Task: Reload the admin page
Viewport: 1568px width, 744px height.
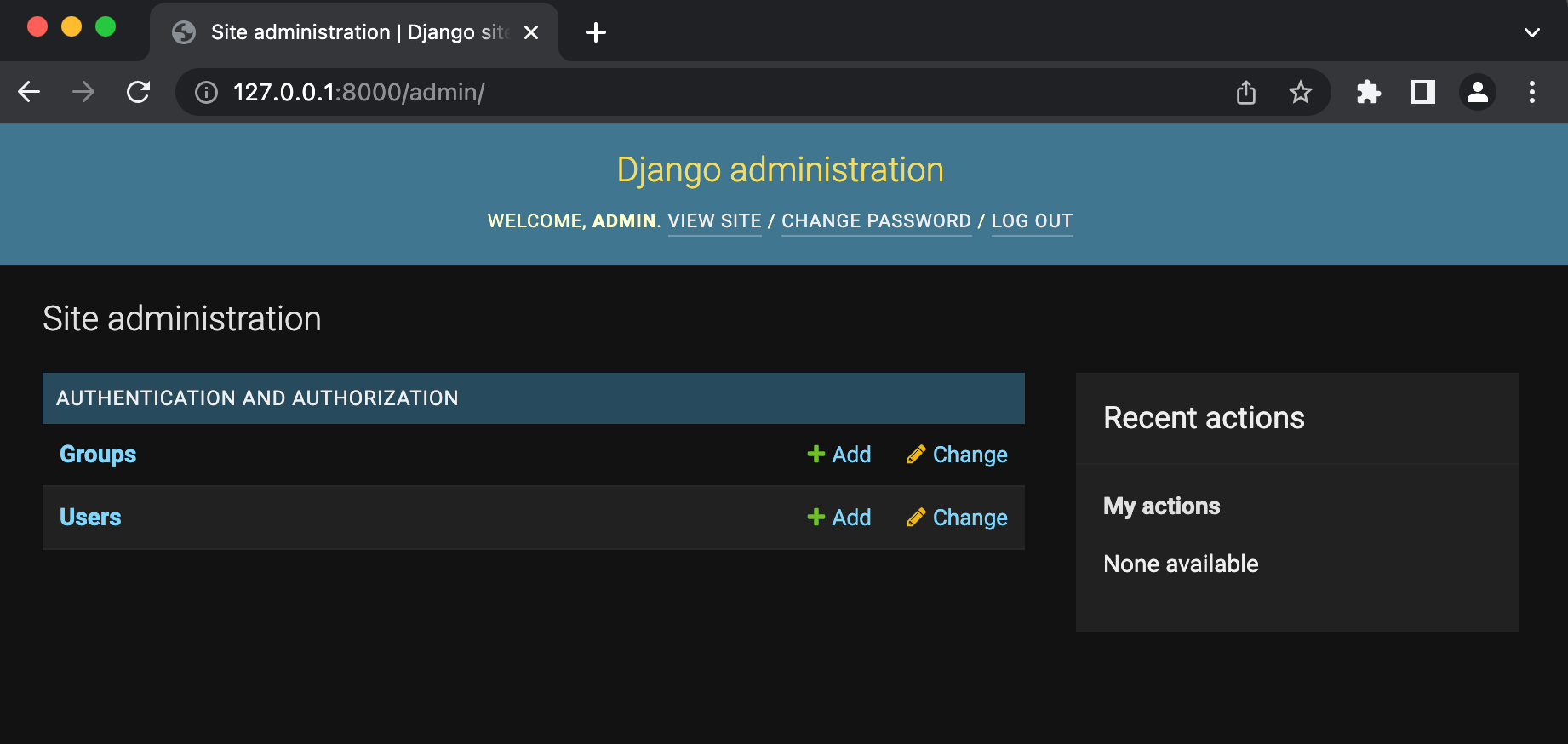Action: click(138, 92)
